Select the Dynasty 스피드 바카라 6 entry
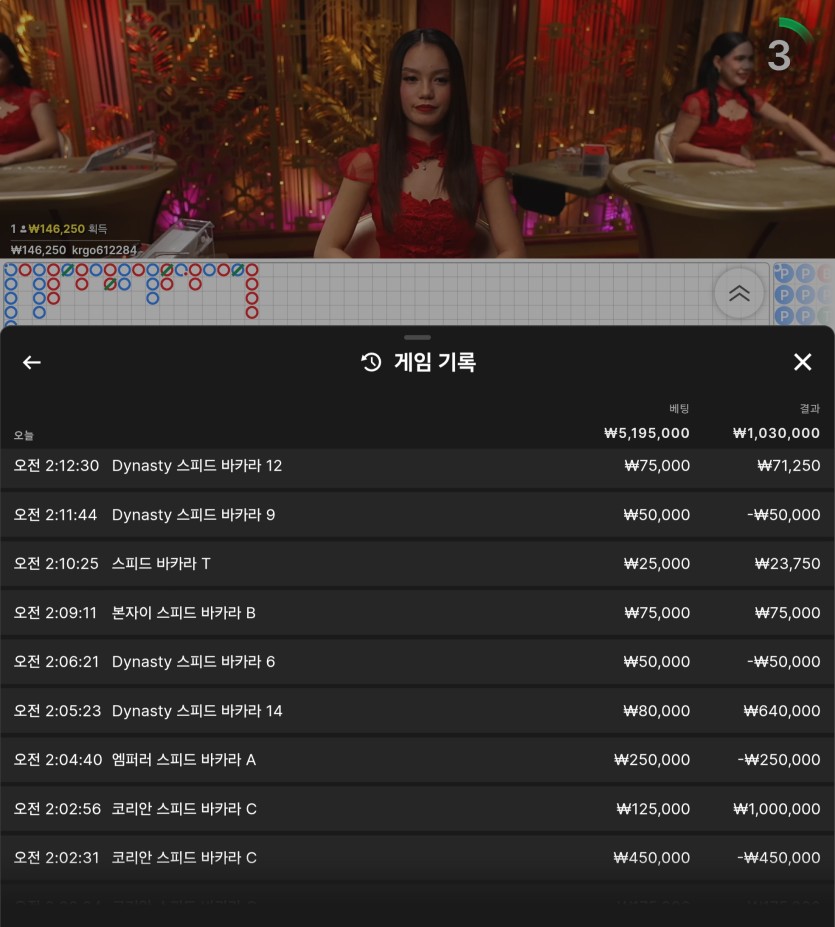 click(418, 662)
